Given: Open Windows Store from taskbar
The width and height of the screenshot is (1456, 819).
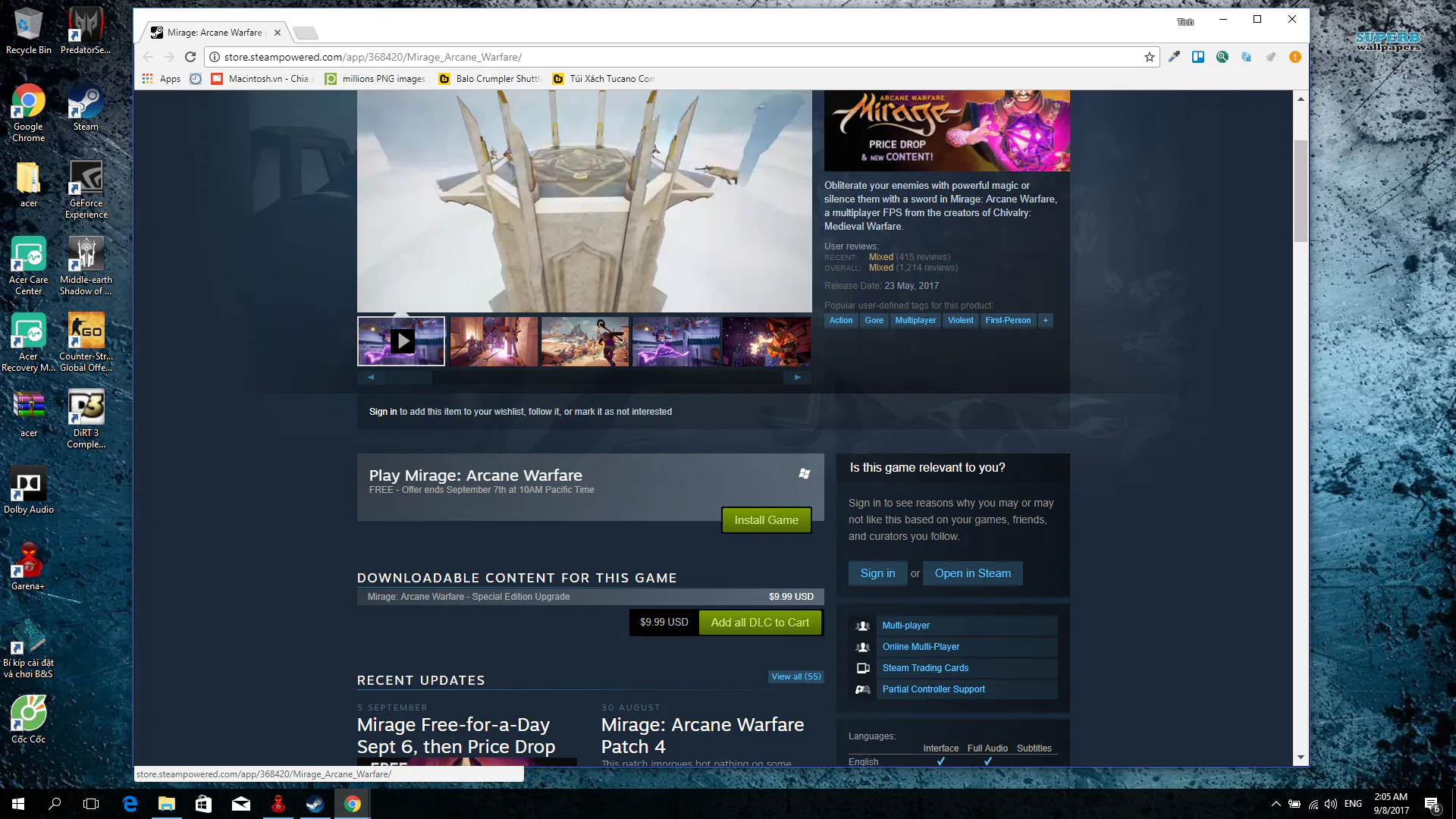Looking at the screenshot, I should pyautogui.click(x=203, y=804).
